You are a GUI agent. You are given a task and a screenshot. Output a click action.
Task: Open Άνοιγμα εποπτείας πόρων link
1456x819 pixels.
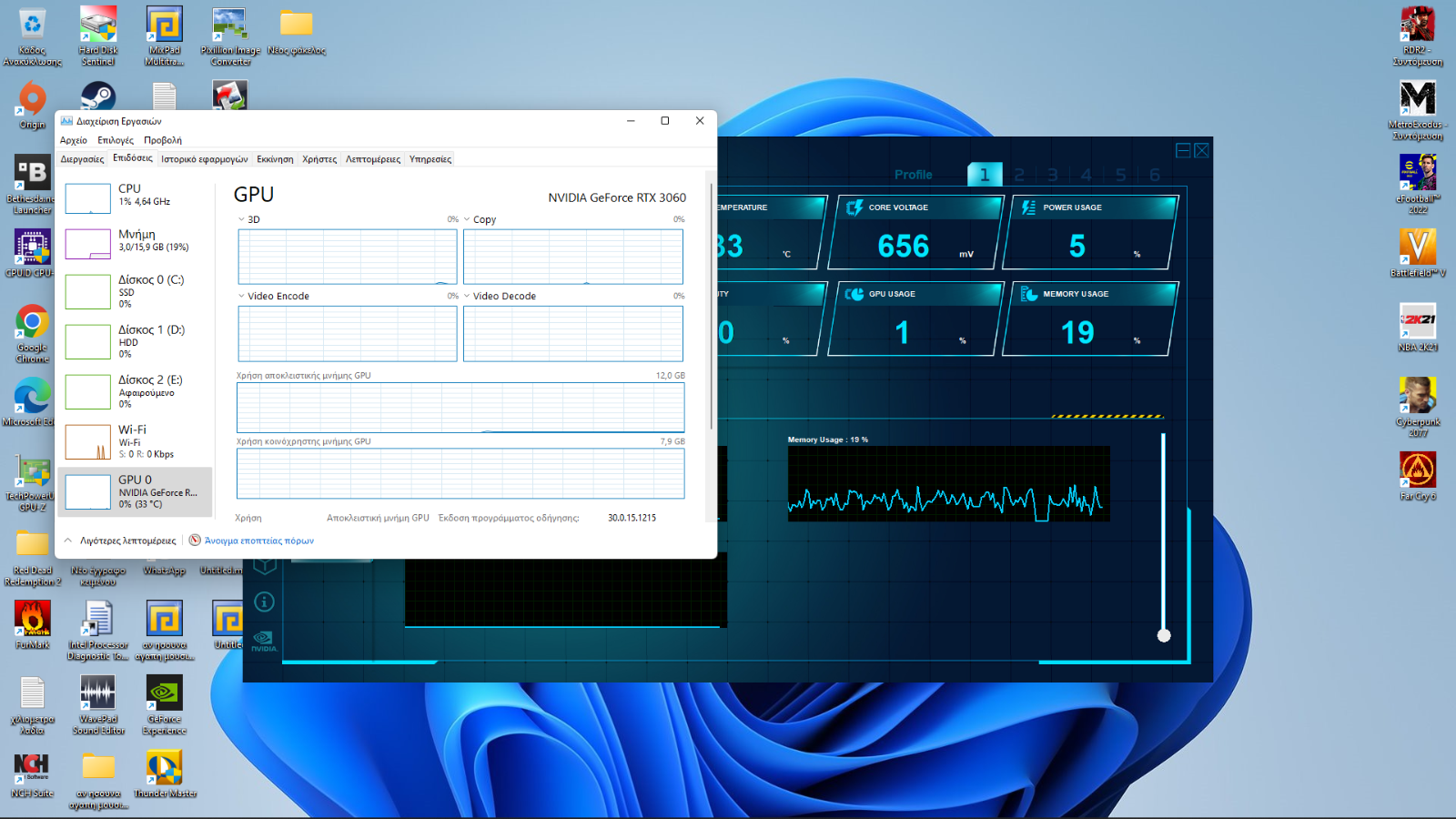[x=258, y=541]
